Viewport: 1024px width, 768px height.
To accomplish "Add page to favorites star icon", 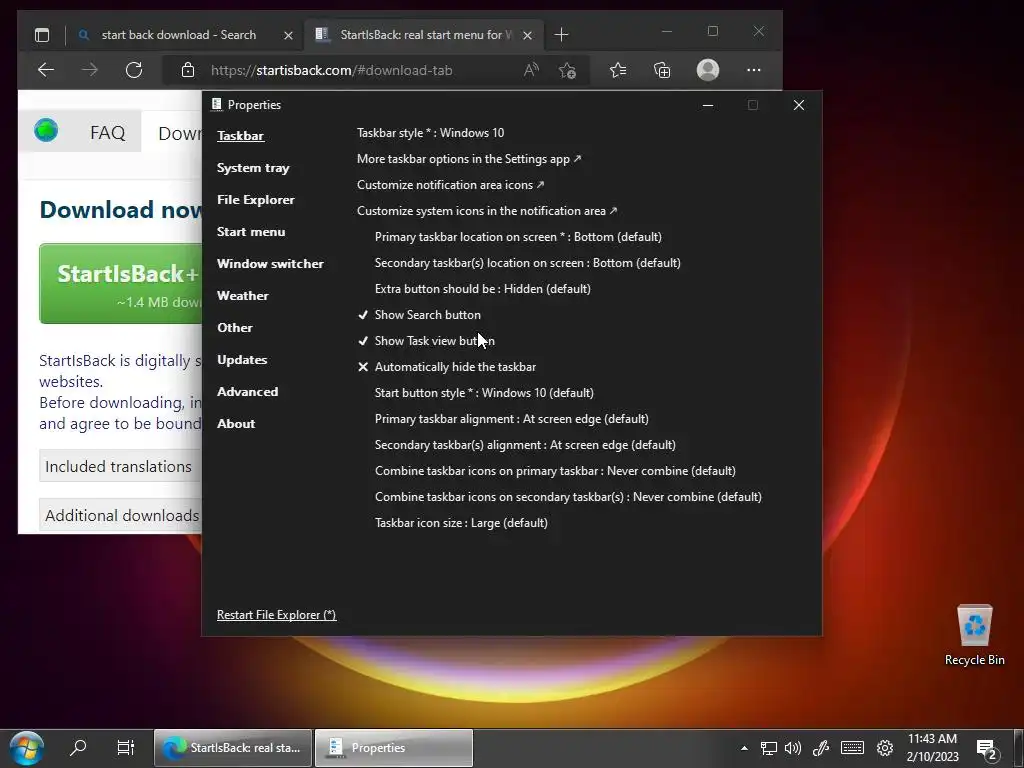I will (x=567, y=70).
